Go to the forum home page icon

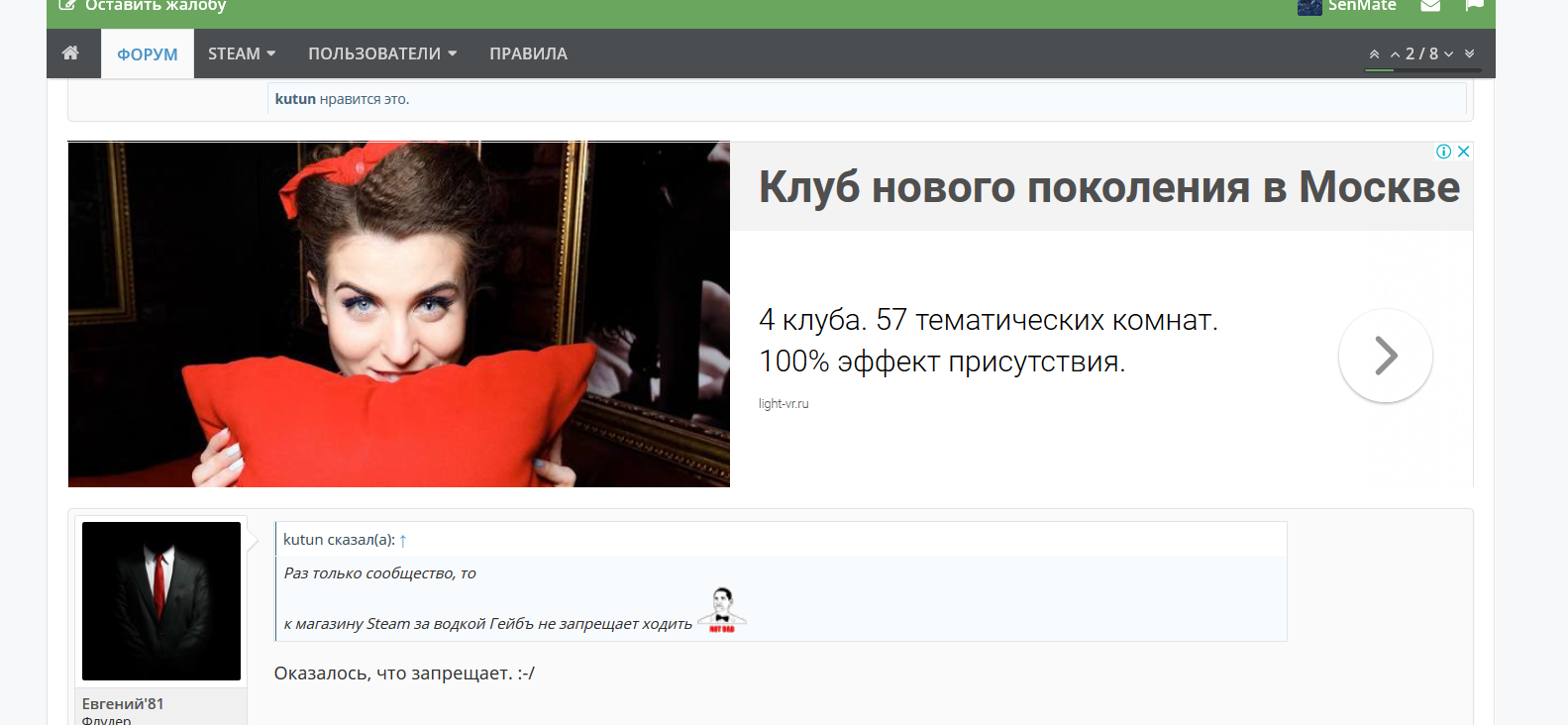(70, 53)
